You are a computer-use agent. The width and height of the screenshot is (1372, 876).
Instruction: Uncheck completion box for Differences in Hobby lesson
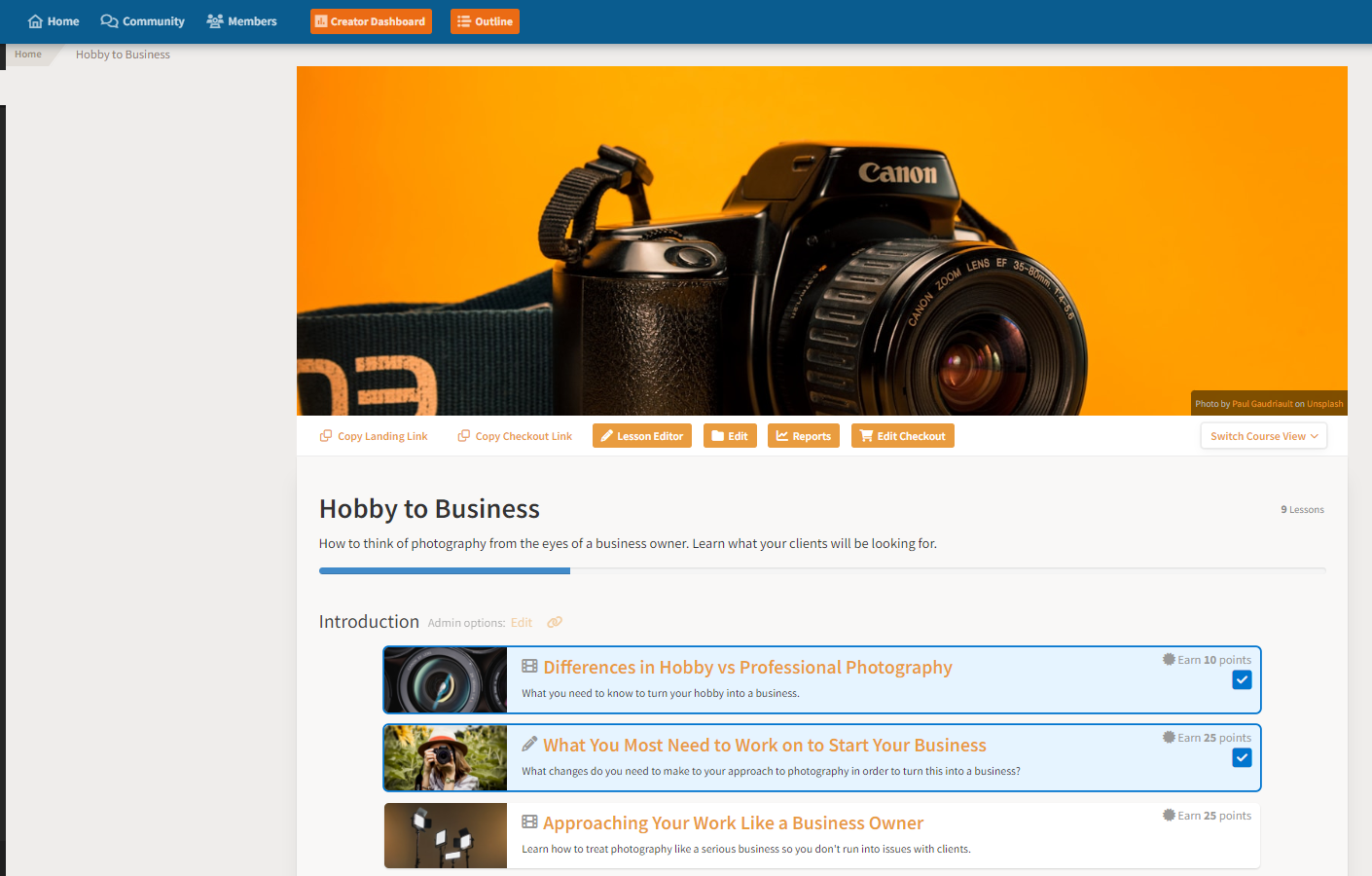[x=1242, y=679]
